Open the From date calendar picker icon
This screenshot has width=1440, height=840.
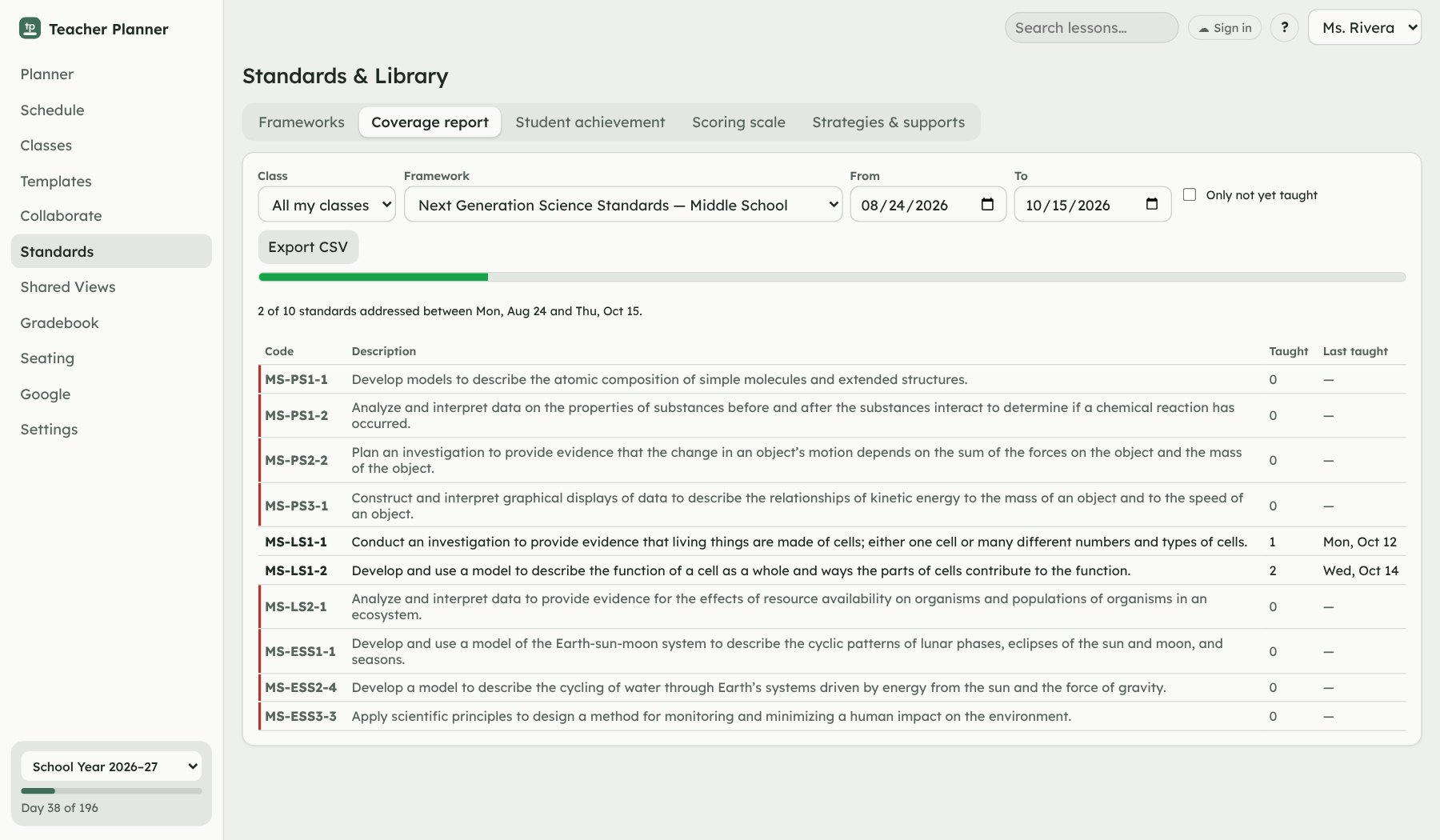(x=987, y=205)
